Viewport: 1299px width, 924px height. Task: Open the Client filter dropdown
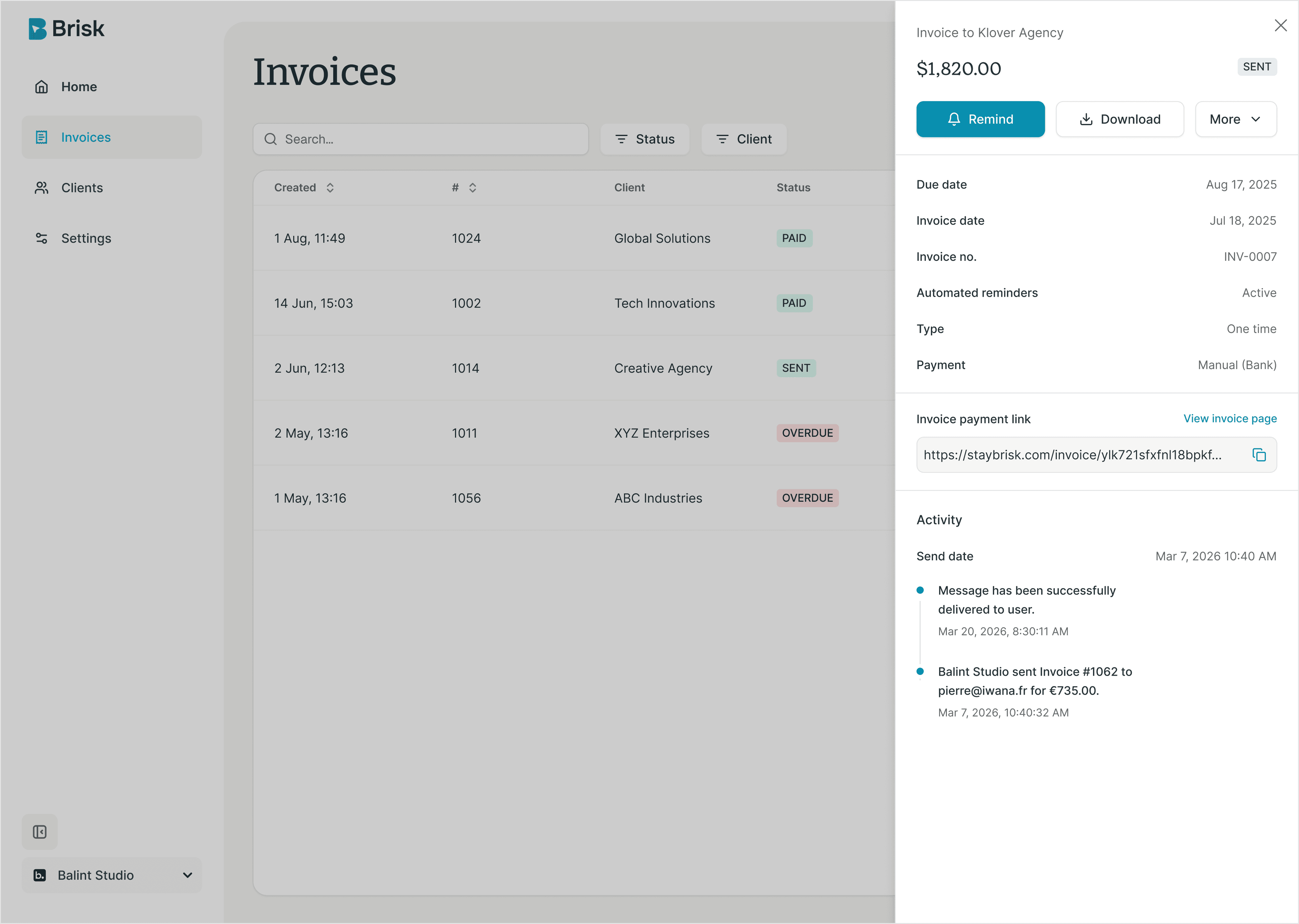pos(744,139)
